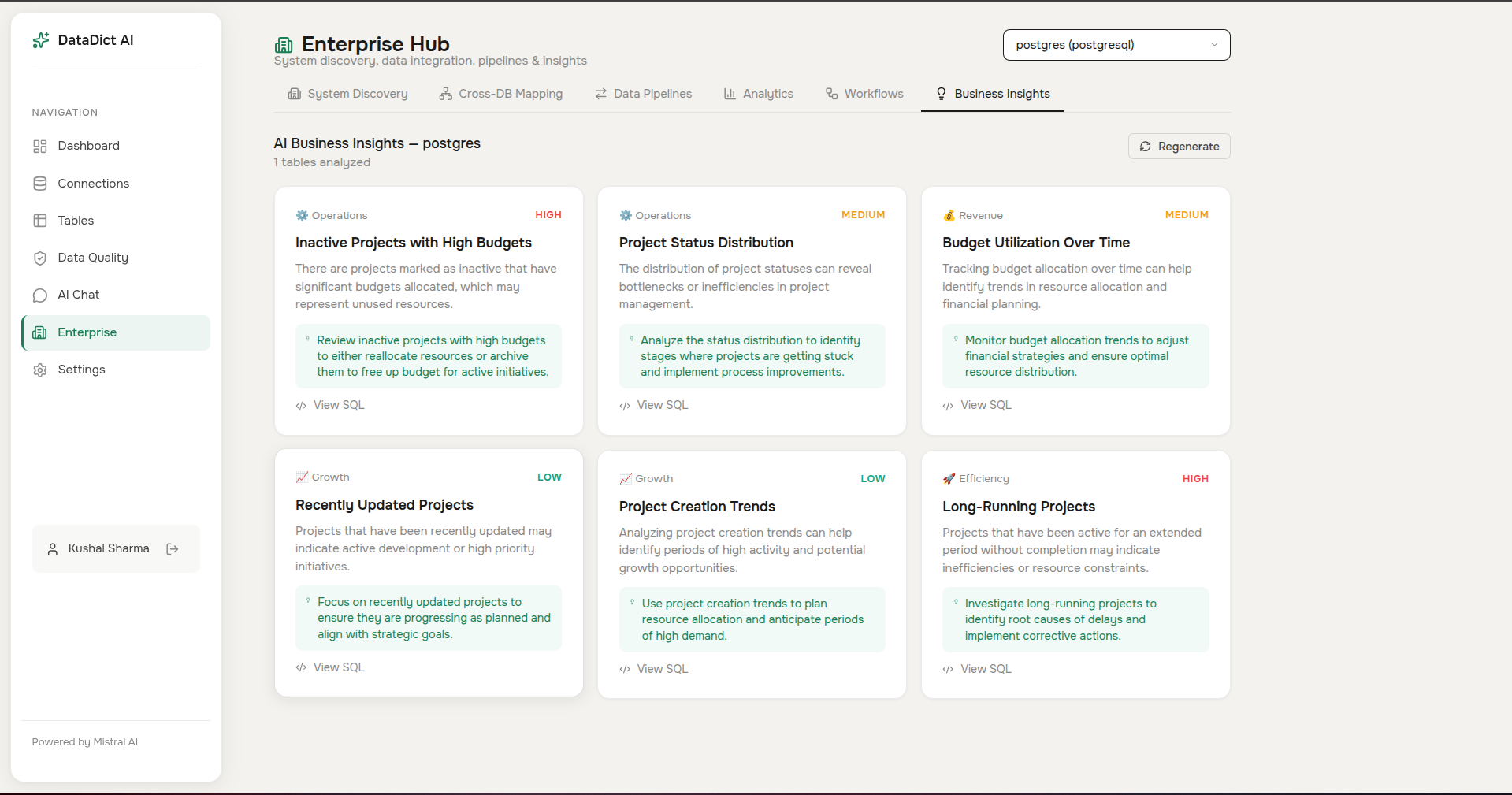This screenshot has width=1512, height=795.
Task: Open the postgres database selector dropdown
Action: click(x=1116, y=45)
